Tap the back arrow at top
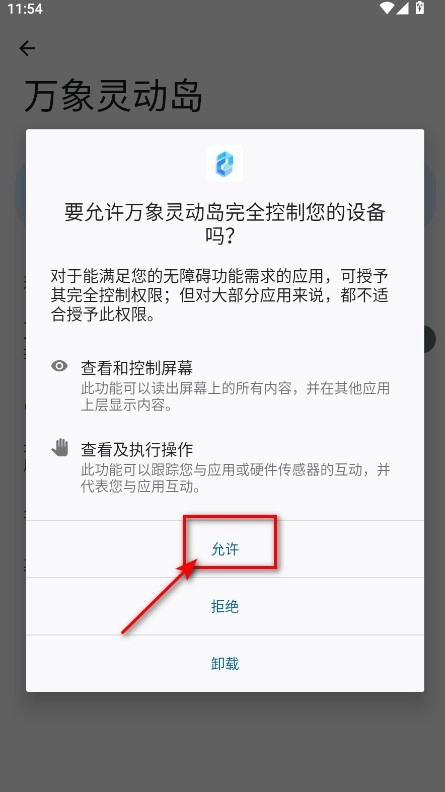The height and width of the screenshot is (792, 445). (27, 48)
